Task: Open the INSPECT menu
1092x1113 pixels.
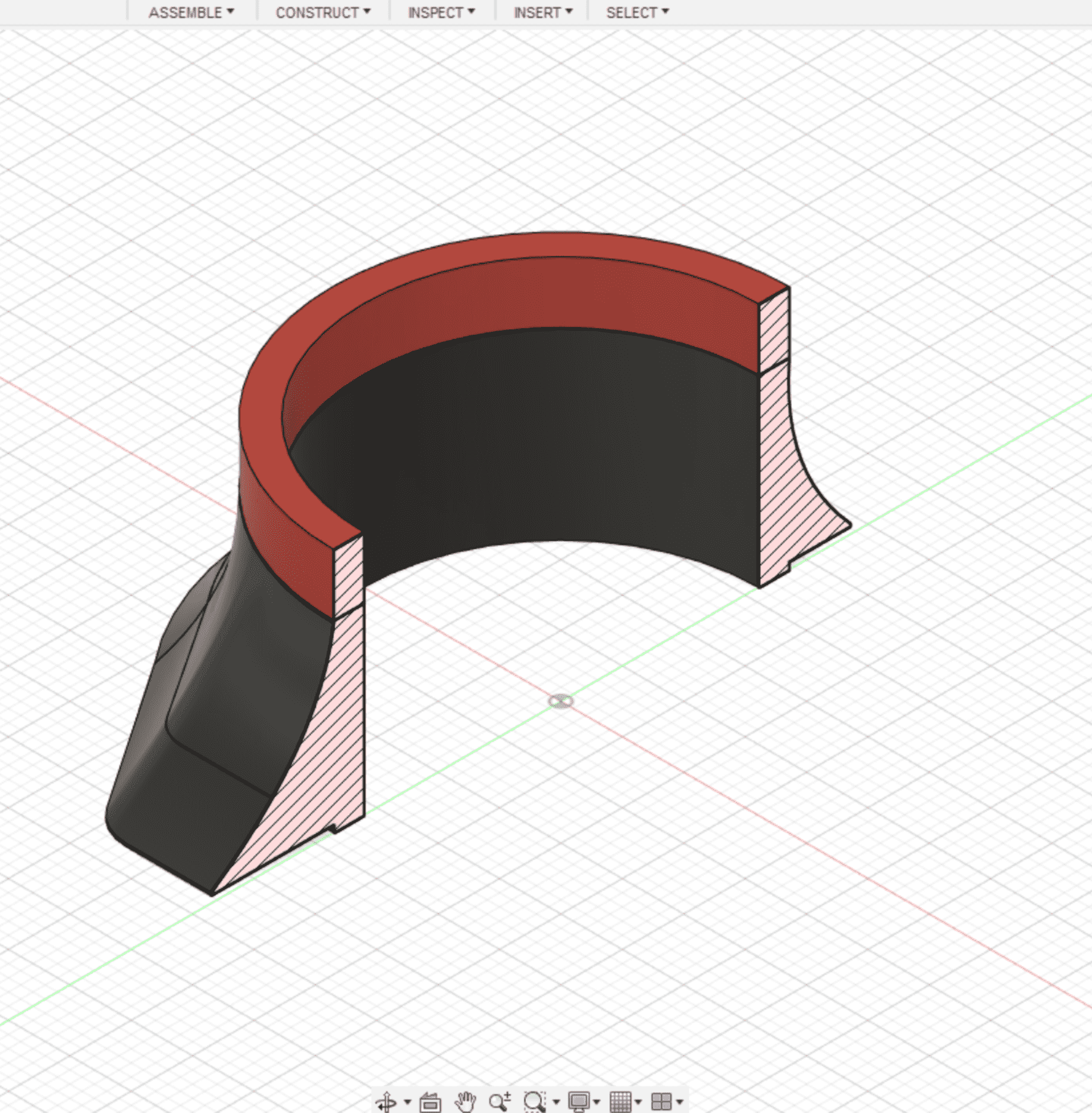Action: [441, 12]
